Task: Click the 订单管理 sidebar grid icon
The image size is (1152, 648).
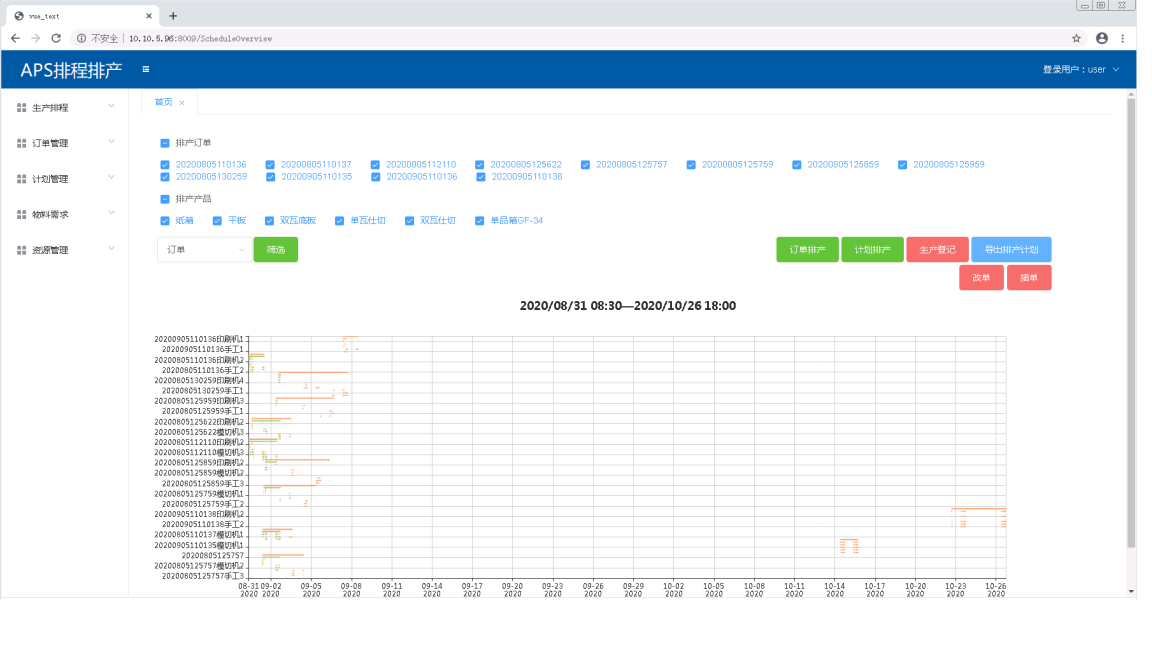Action: click(x=22, y=143)
